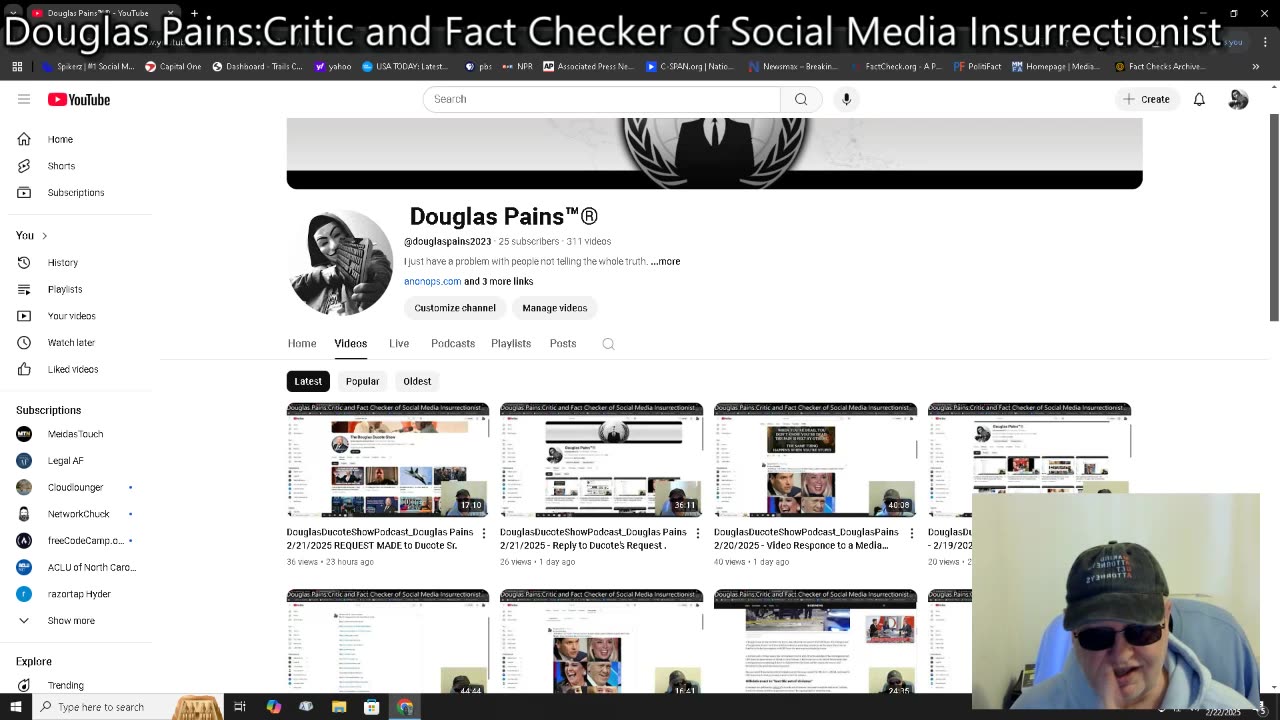Click the page vertical scrollbar

coord(1274,219)
